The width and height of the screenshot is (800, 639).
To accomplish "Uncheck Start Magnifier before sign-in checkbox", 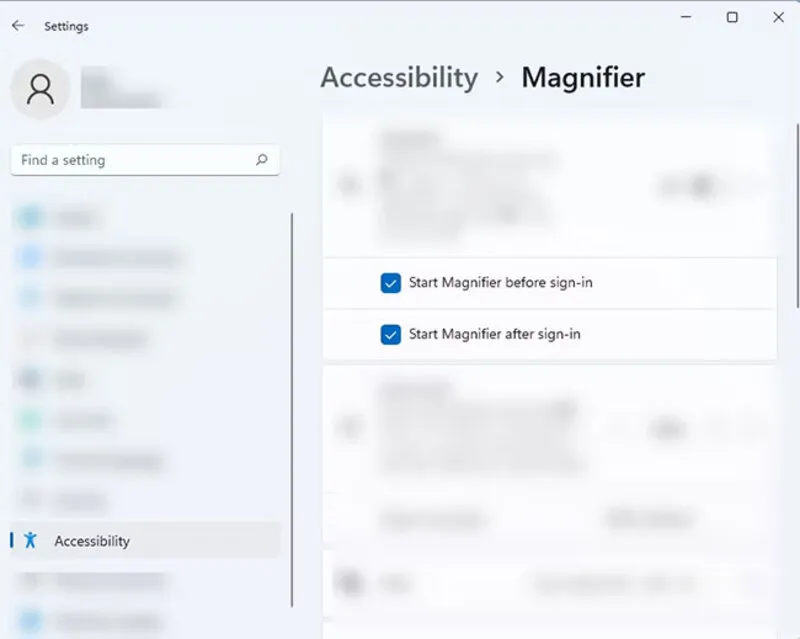I will click(x=391, y=283).
